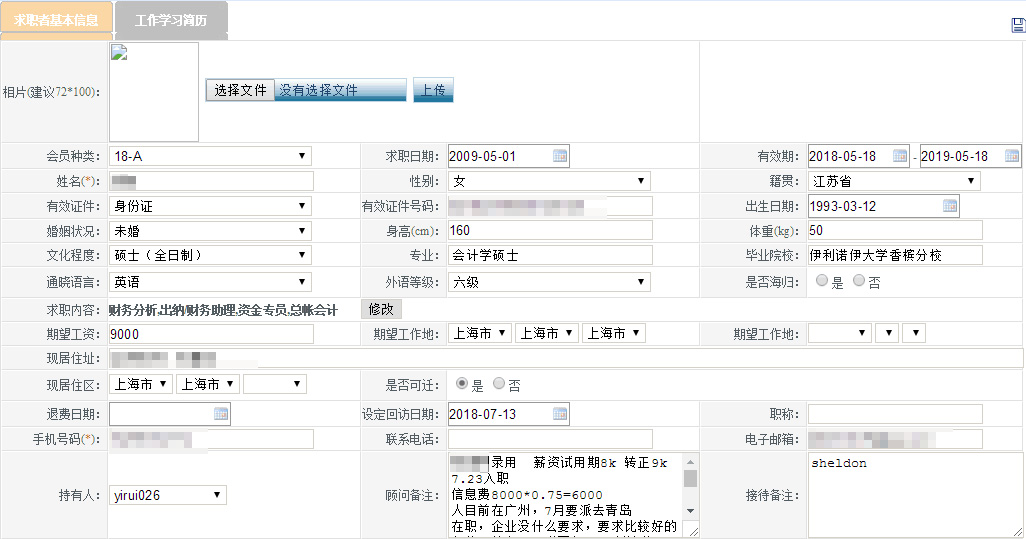This screenshot has height=539, width=1026.
Task: Select 是 for 是否海归
Action: (822, 280)
